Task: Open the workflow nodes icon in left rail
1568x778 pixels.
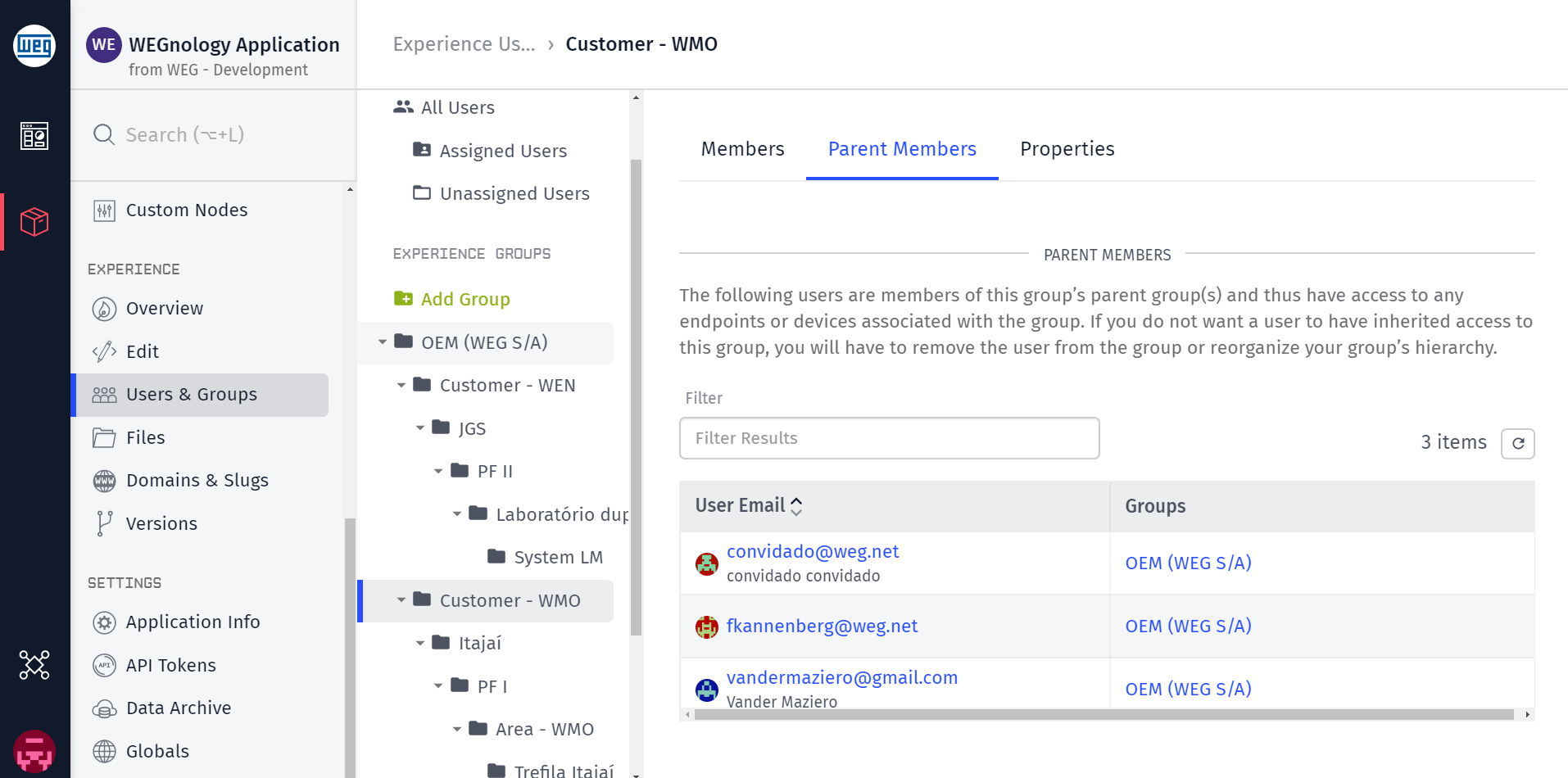Action: (34, 665)
